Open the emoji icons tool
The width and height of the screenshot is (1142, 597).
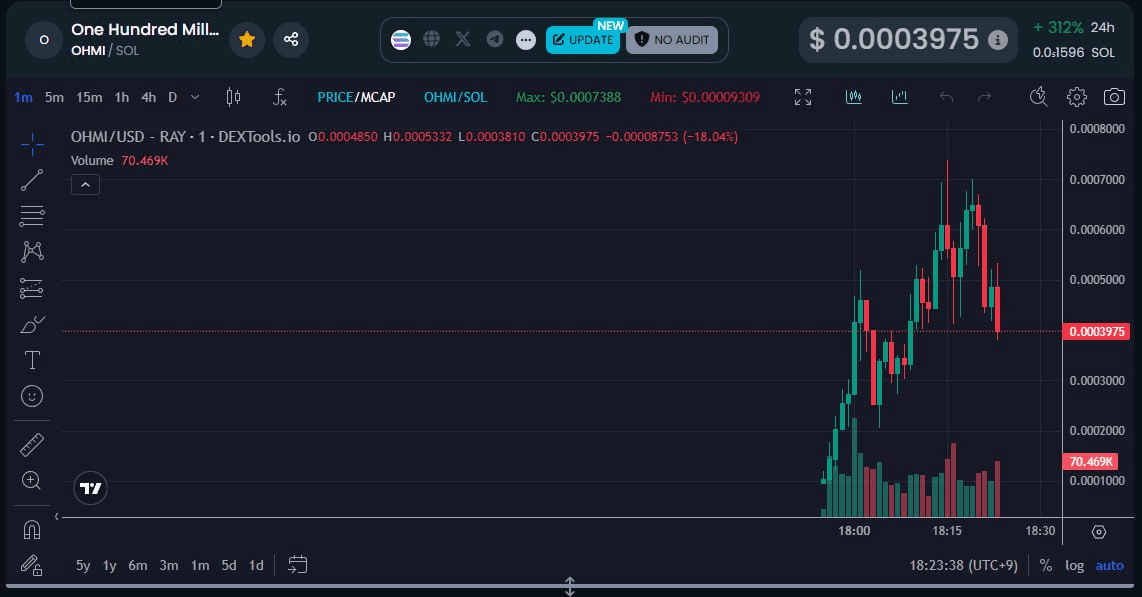(32, 396)
